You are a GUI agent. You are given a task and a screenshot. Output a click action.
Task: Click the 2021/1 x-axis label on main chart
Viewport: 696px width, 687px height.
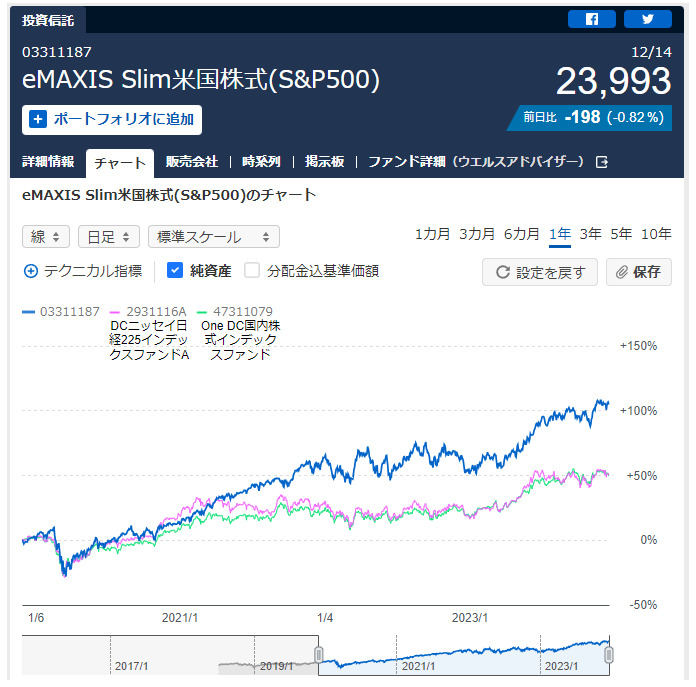tap(180, 618)
